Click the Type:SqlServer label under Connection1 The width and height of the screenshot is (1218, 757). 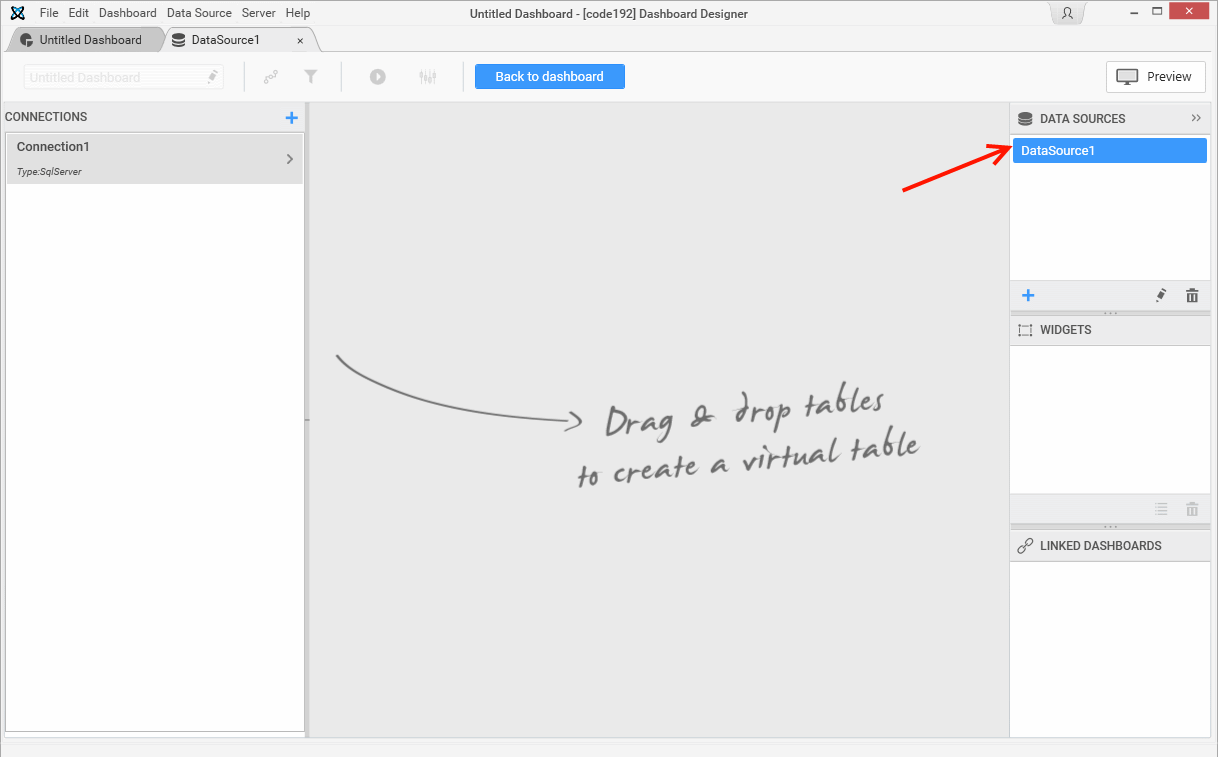click(x=49, y=172)
